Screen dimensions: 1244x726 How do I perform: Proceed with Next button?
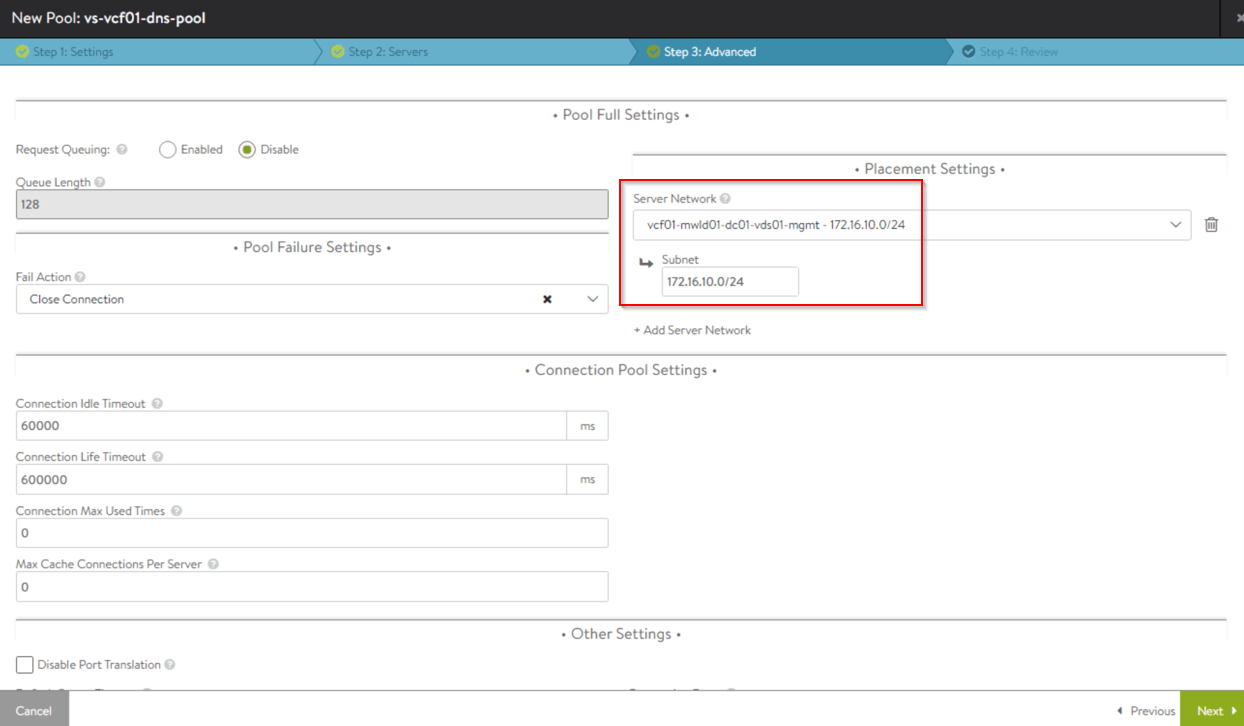pyautogui.click(x=1212, y=710)
